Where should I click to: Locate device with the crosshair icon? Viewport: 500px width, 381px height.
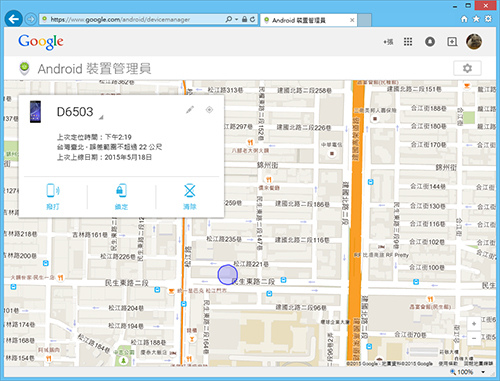209,110
